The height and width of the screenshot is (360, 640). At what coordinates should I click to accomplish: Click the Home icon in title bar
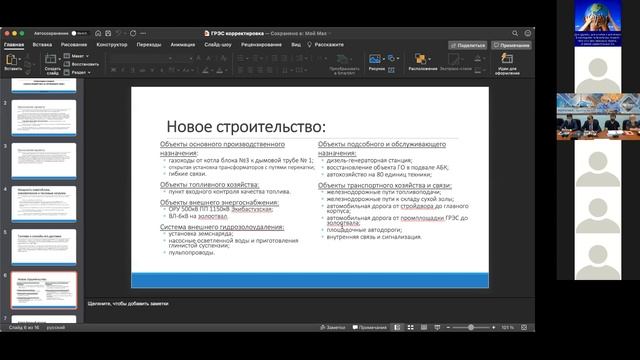point(98,33)
